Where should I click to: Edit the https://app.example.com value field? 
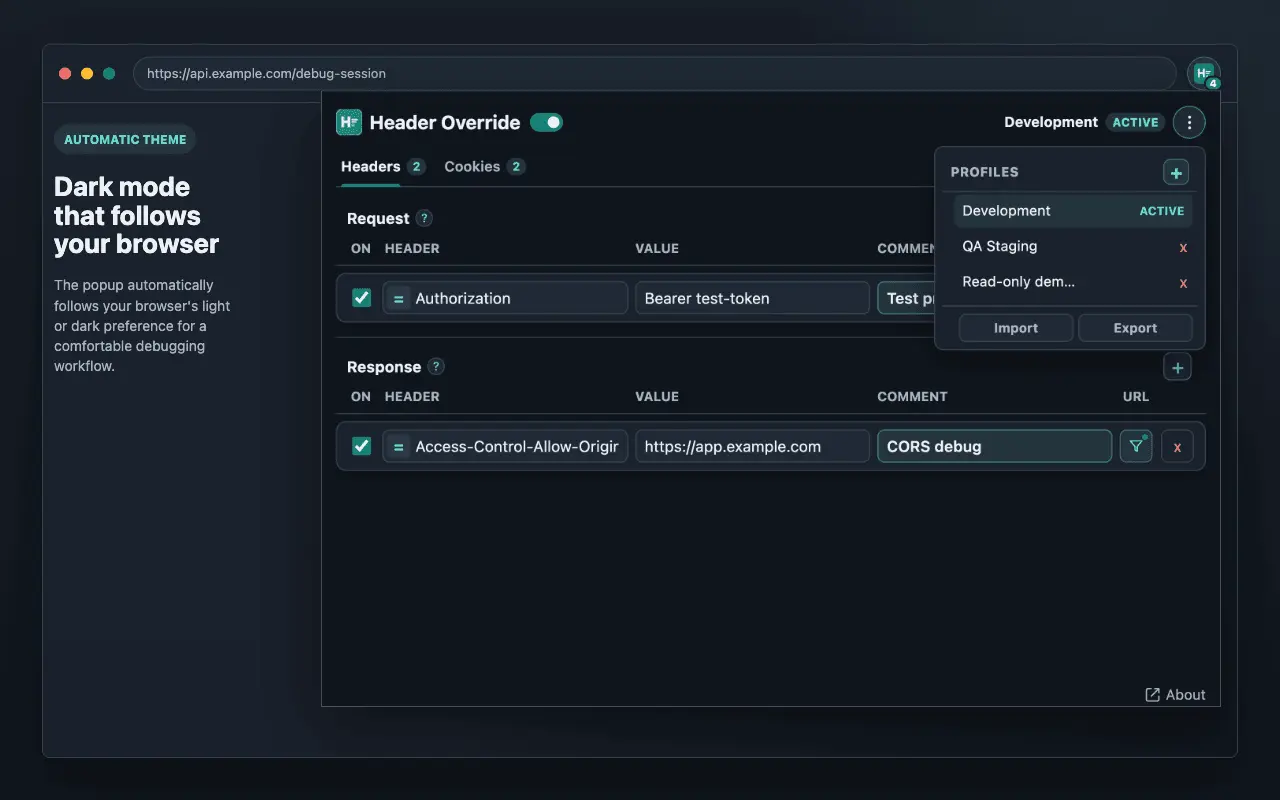tap(752, 446)
